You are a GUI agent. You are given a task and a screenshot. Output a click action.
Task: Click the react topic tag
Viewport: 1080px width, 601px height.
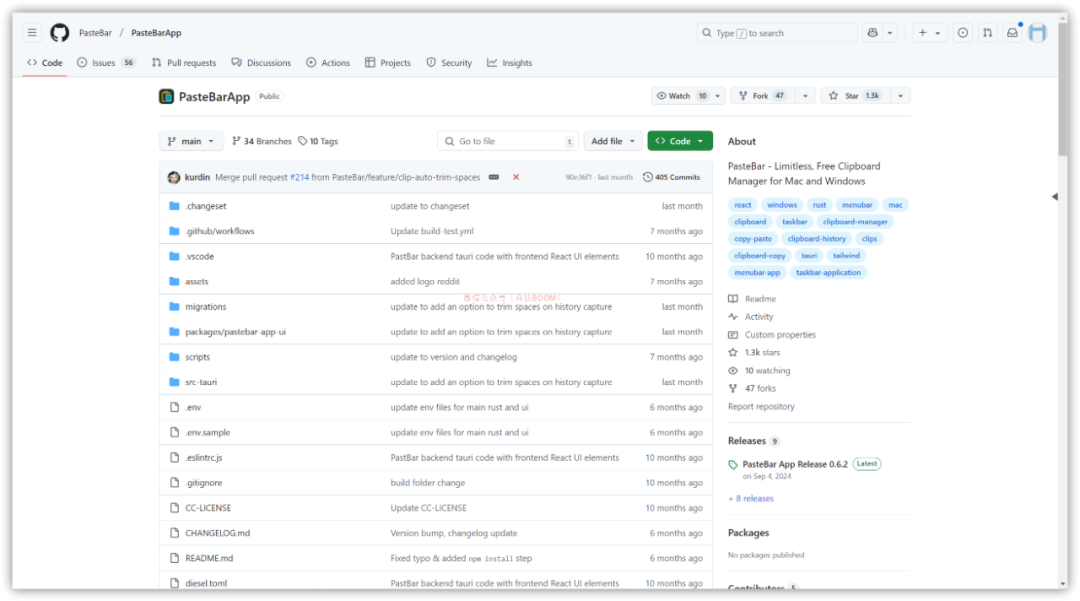coord(742,204)
